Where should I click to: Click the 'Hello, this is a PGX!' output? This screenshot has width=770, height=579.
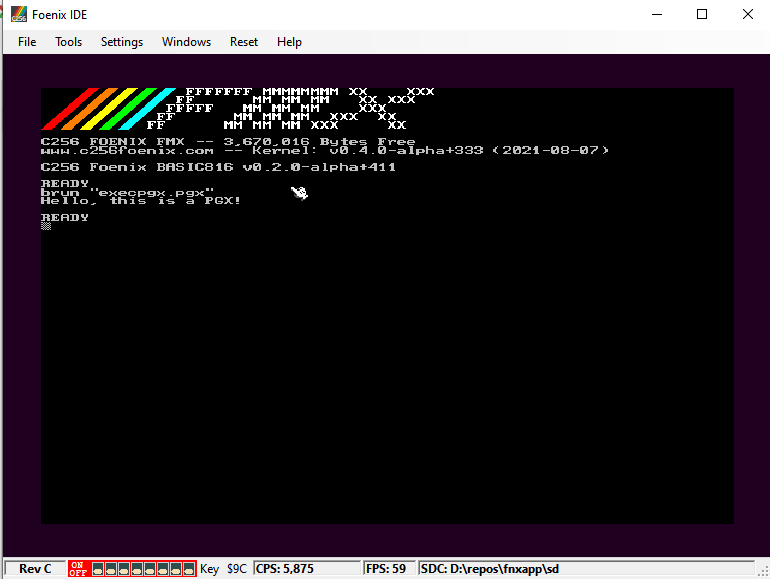pos(141,200)
